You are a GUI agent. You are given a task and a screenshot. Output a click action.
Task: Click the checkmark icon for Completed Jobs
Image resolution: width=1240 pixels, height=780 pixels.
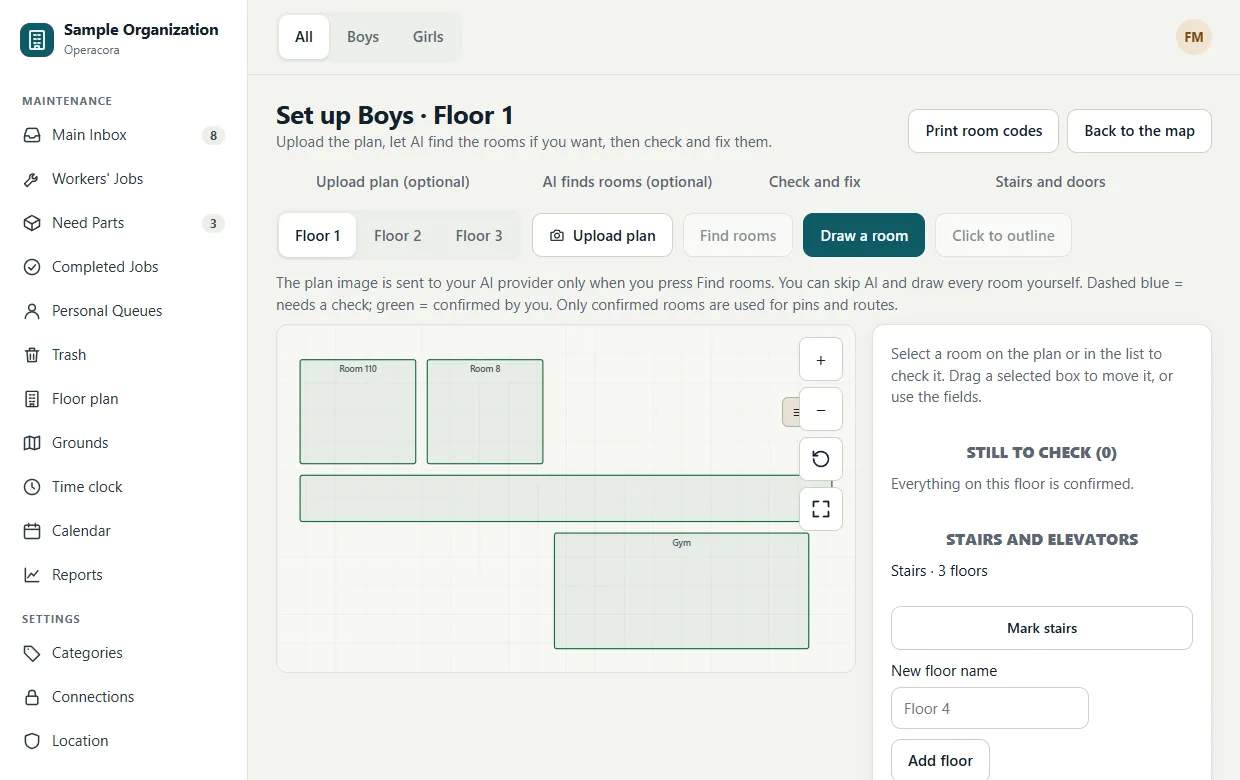coord(32,267)
